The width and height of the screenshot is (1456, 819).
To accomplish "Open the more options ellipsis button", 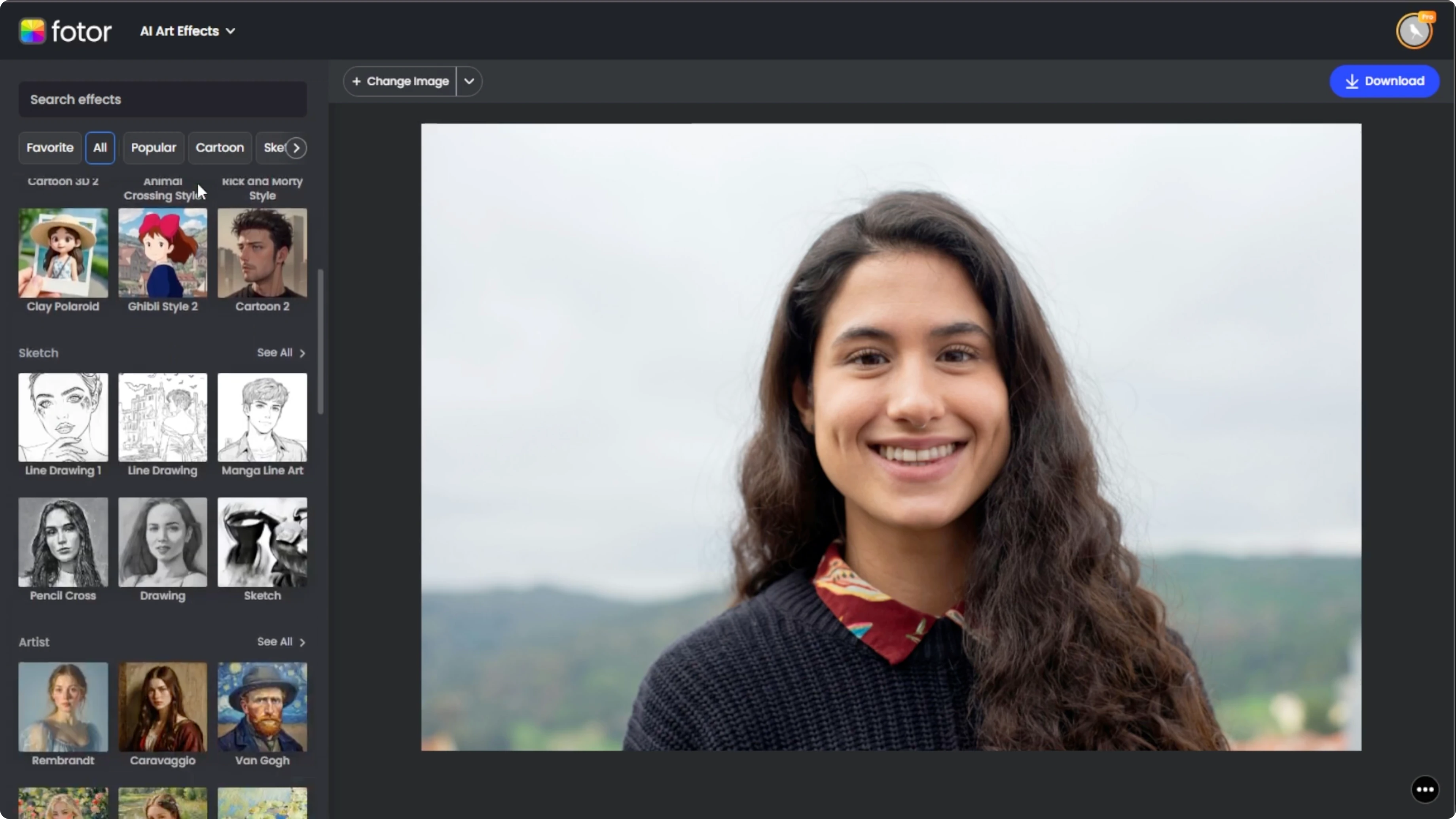I will click(x=1425, y=790).
